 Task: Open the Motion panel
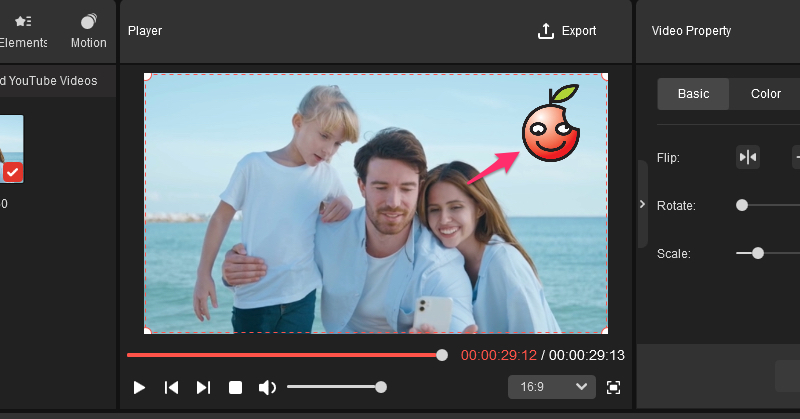(88, 31)
